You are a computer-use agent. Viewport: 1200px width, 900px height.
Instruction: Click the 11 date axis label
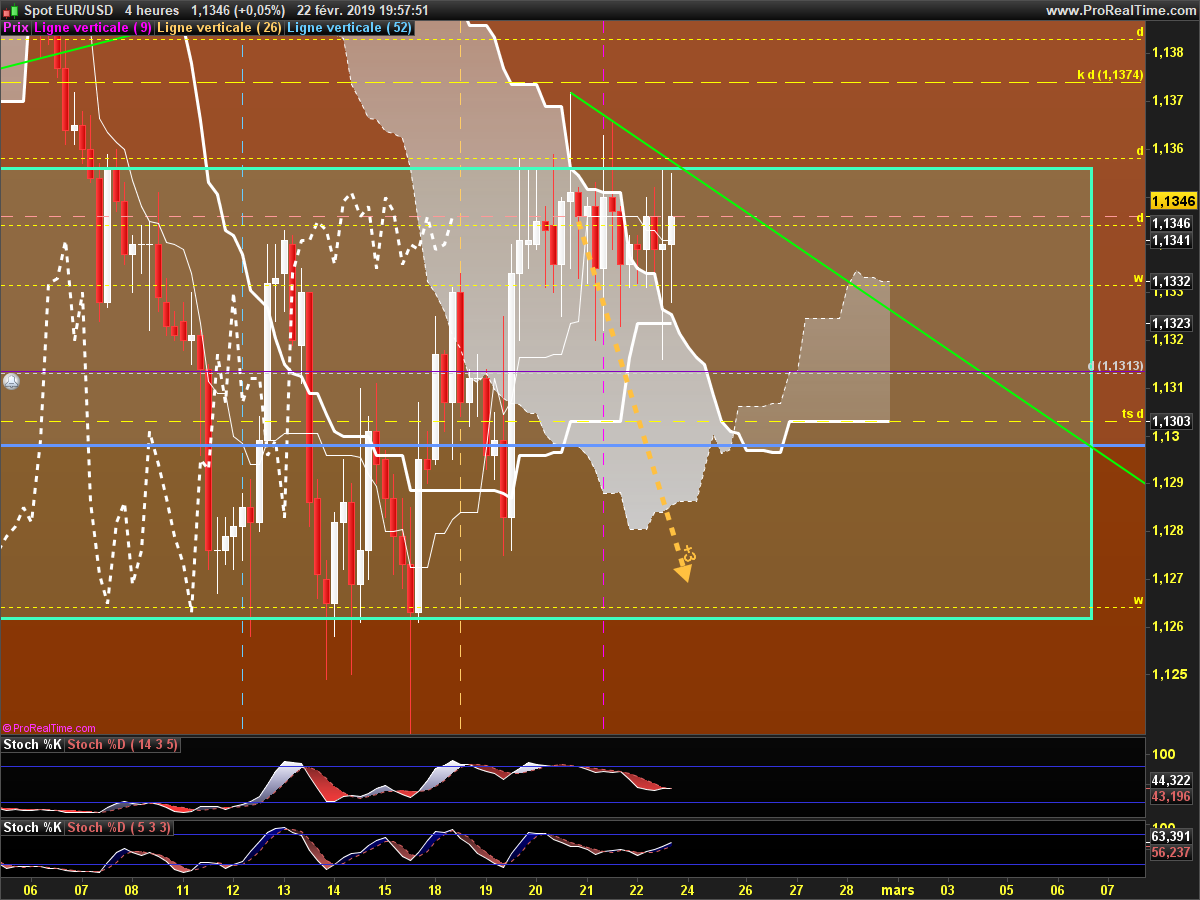[182, 889]
